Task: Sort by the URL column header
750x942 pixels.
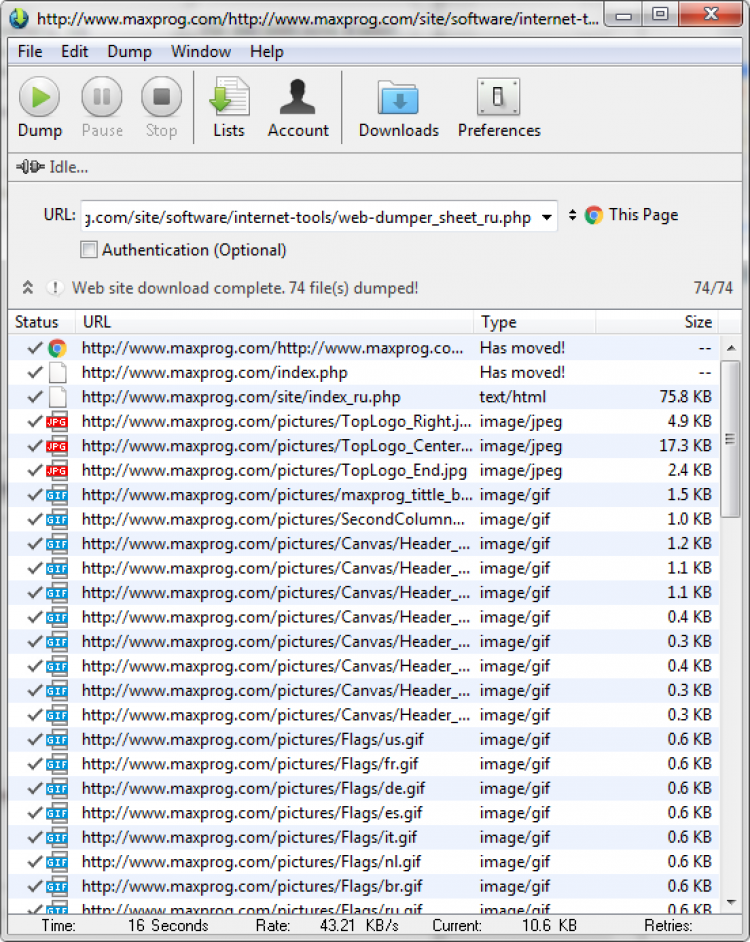Action: (x=274, y=322)
